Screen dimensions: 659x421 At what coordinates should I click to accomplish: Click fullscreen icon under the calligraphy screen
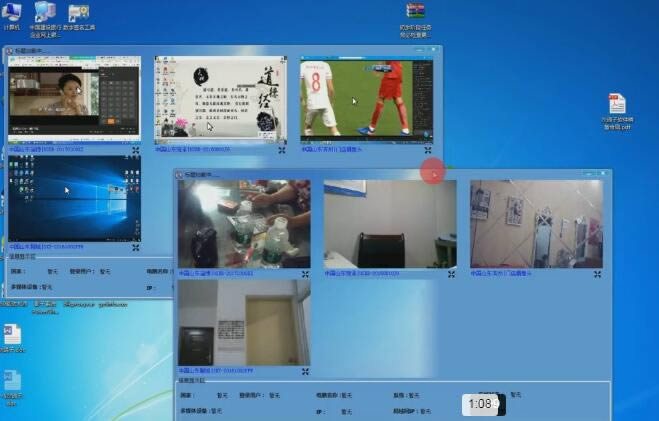(282, 150)
